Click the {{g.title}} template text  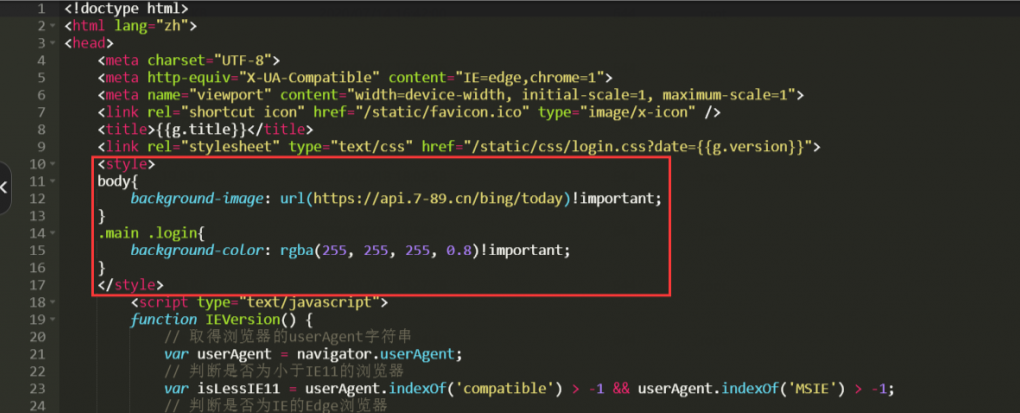coord(191,129)
